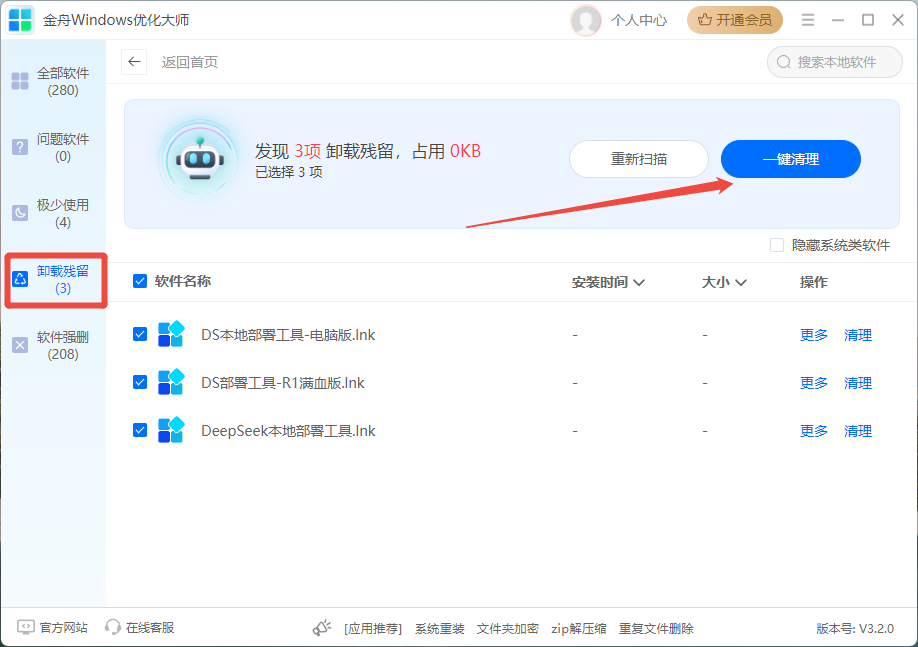Click the 官方网站 monitor icon

(26, 627)
